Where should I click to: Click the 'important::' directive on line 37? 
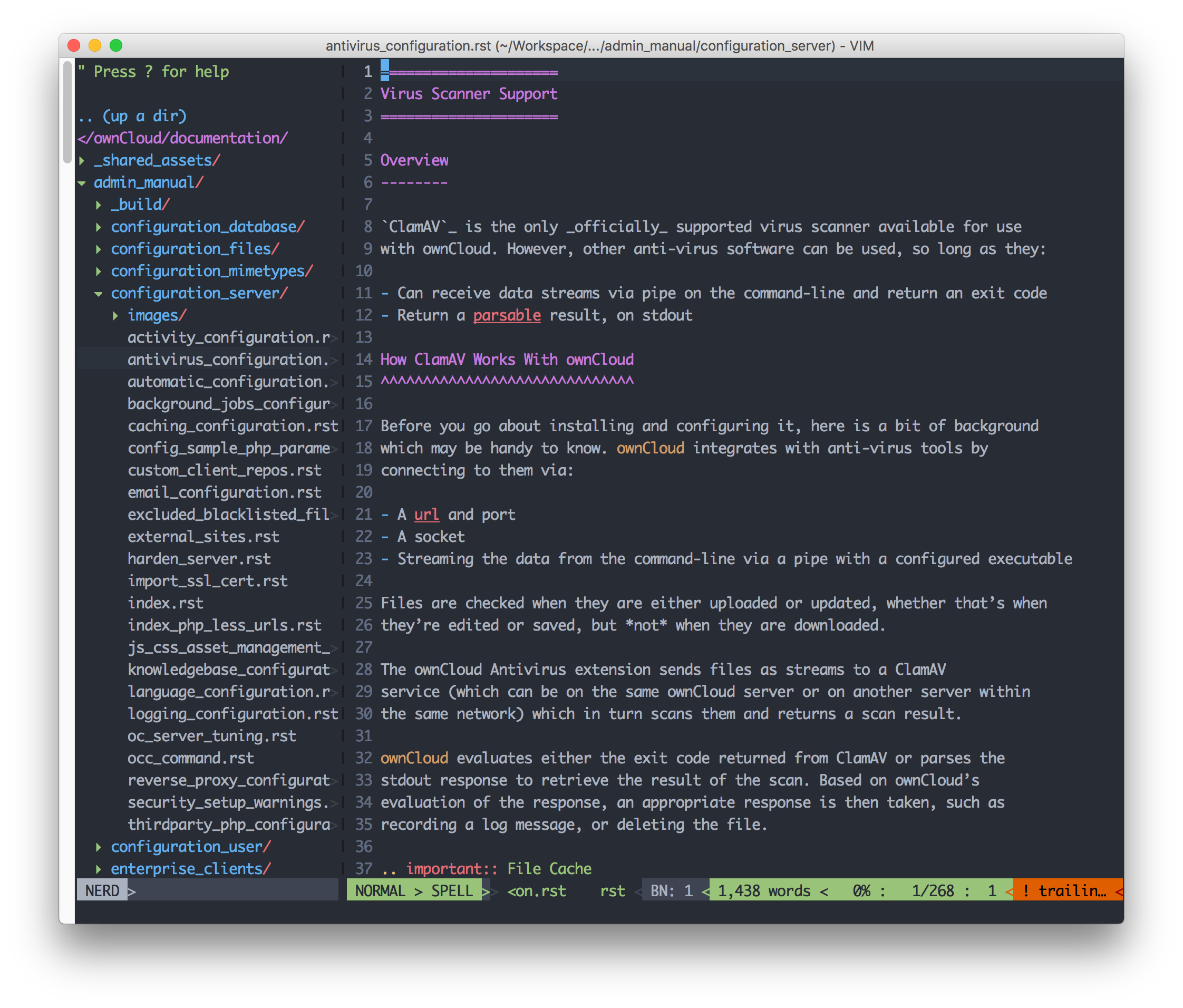pyautogui.click(x=452, y=869)
